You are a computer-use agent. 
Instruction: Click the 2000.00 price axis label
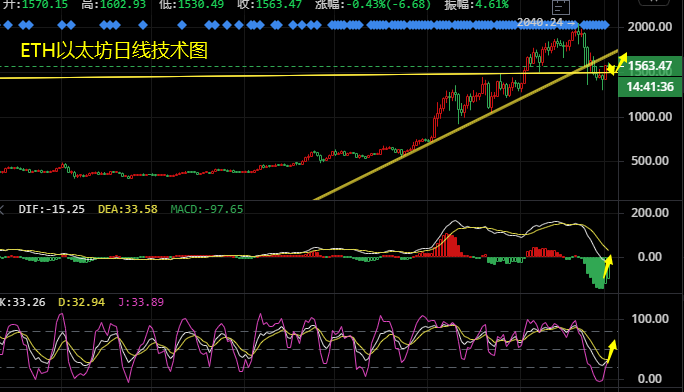[650, 27]
